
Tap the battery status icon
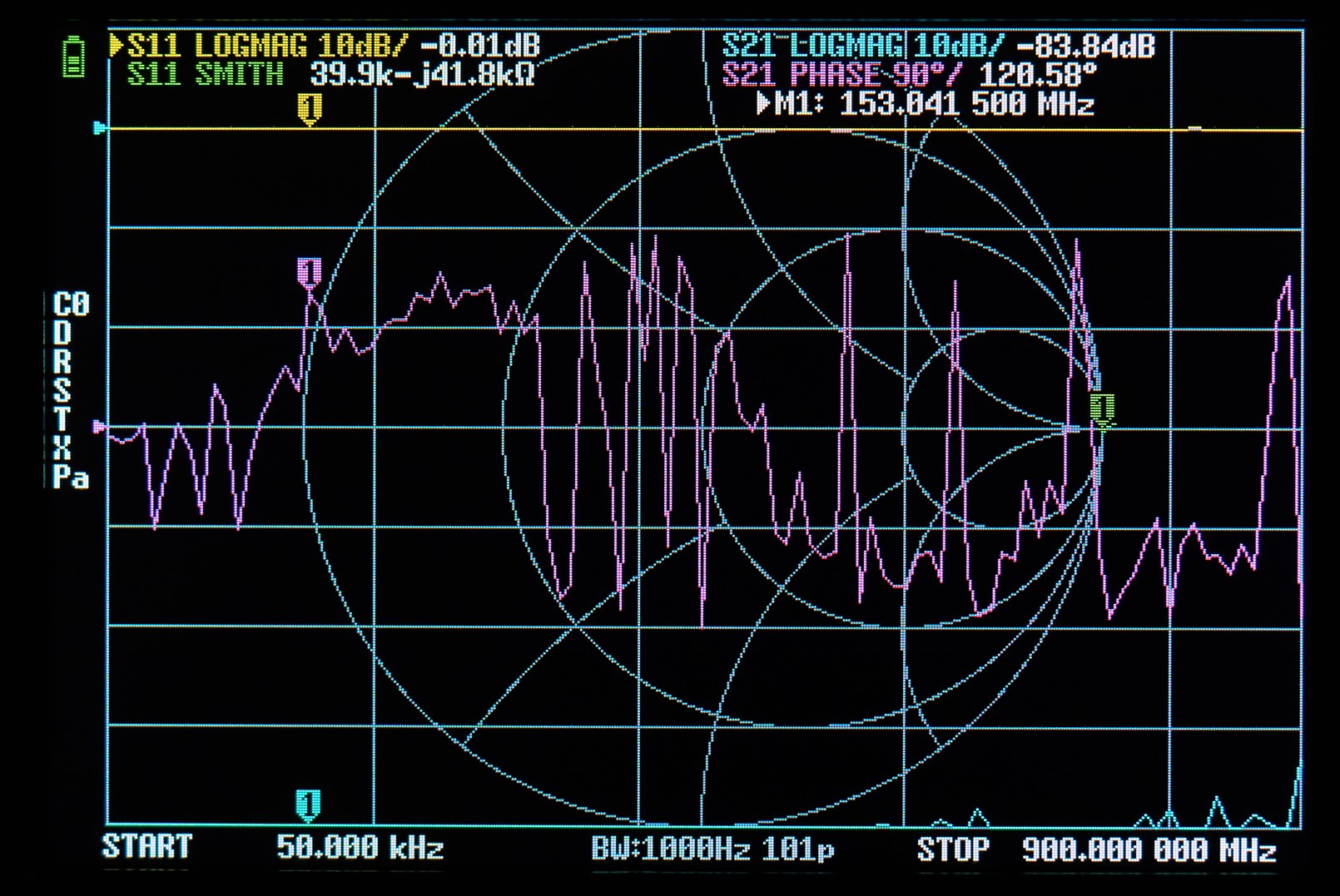(x=74, y=57)
